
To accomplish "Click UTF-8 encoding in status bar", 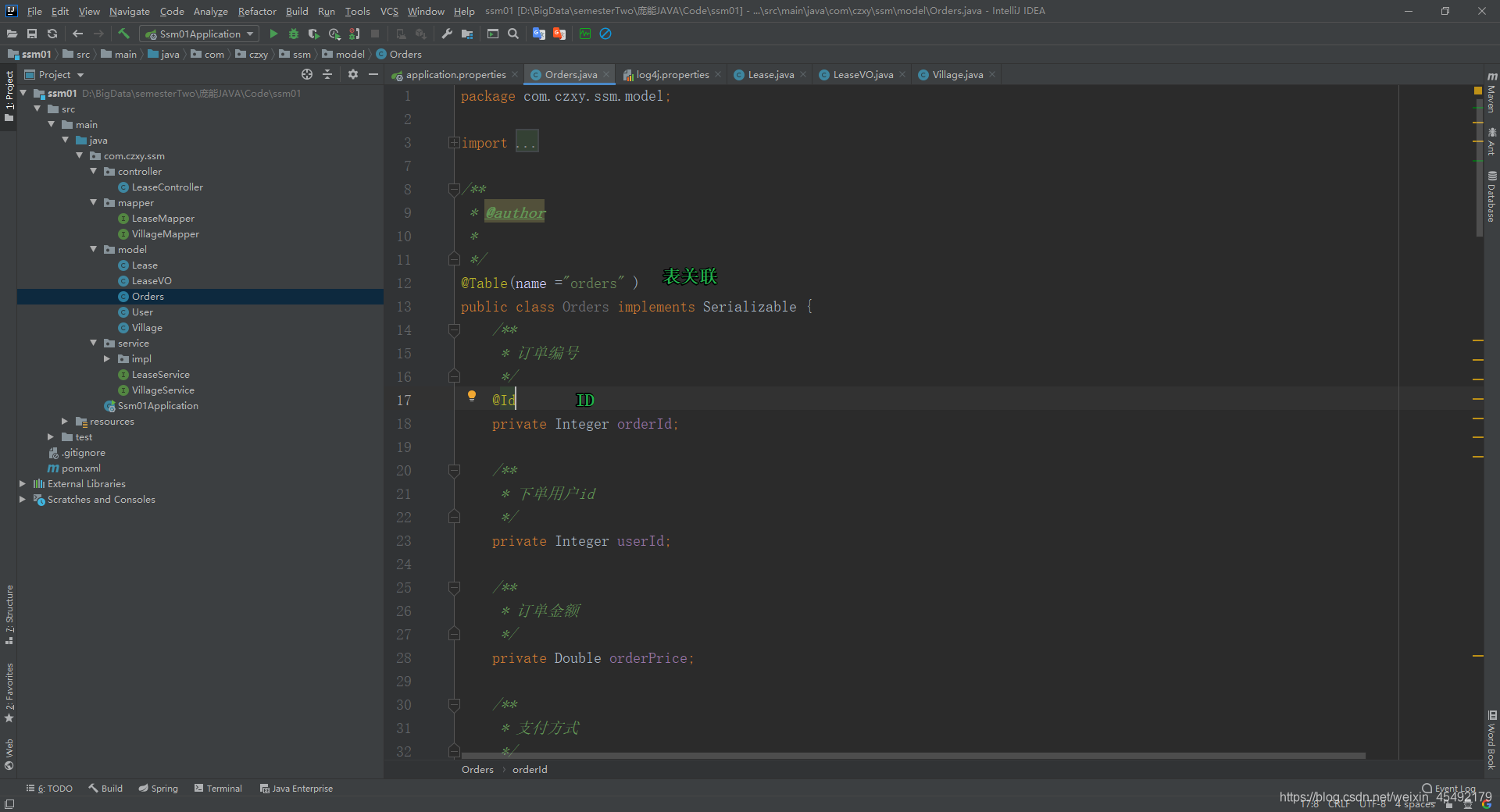I will click(x=1373, y=804).
